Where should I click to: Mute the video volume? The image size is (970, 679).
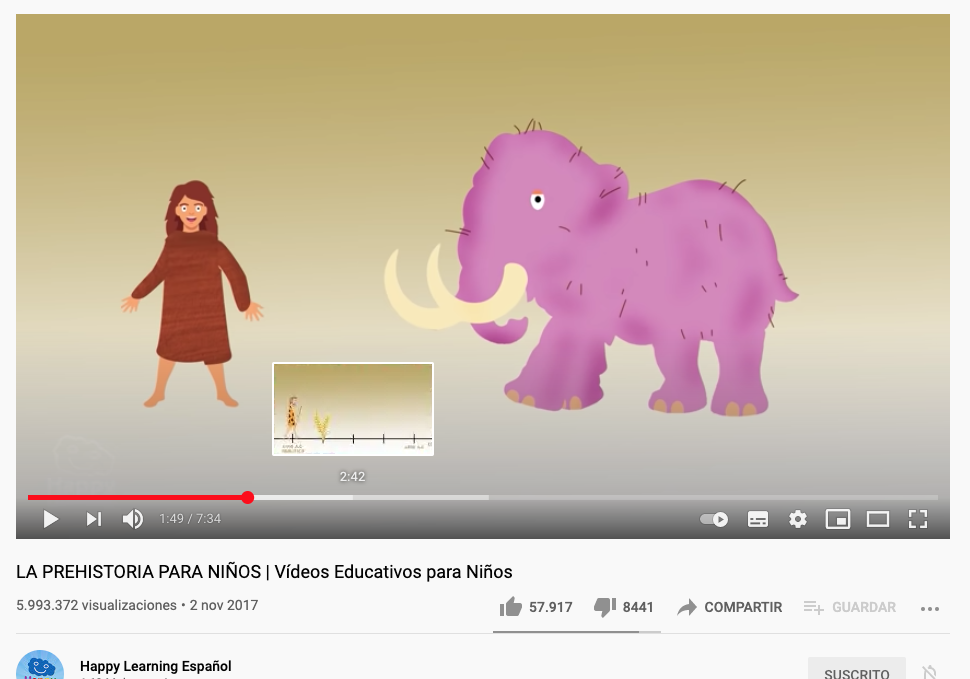click(x=133, y=519)
